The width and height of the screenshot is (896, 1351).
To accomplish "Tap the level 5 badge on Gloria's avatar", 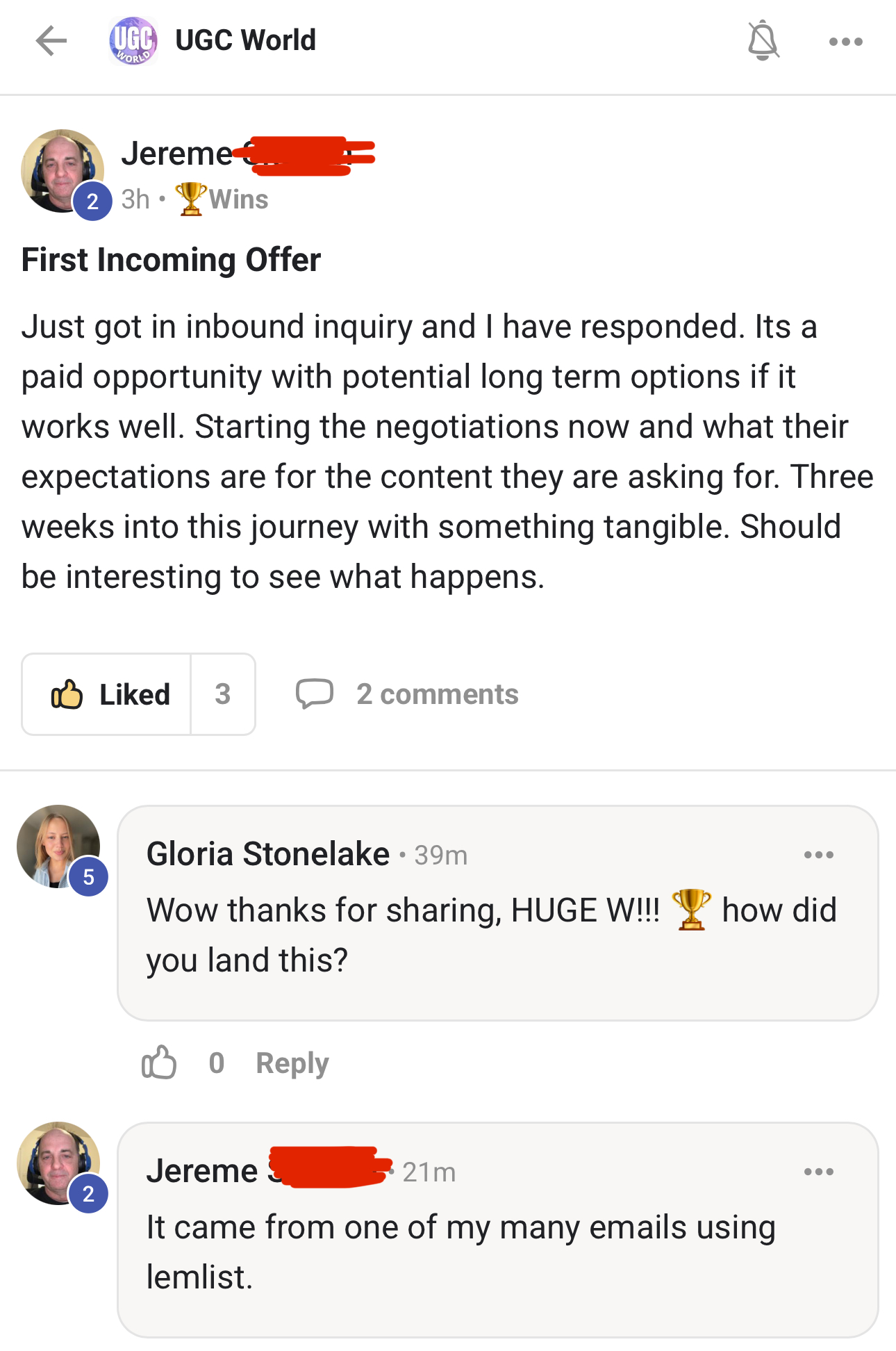I will pos(88,877).
